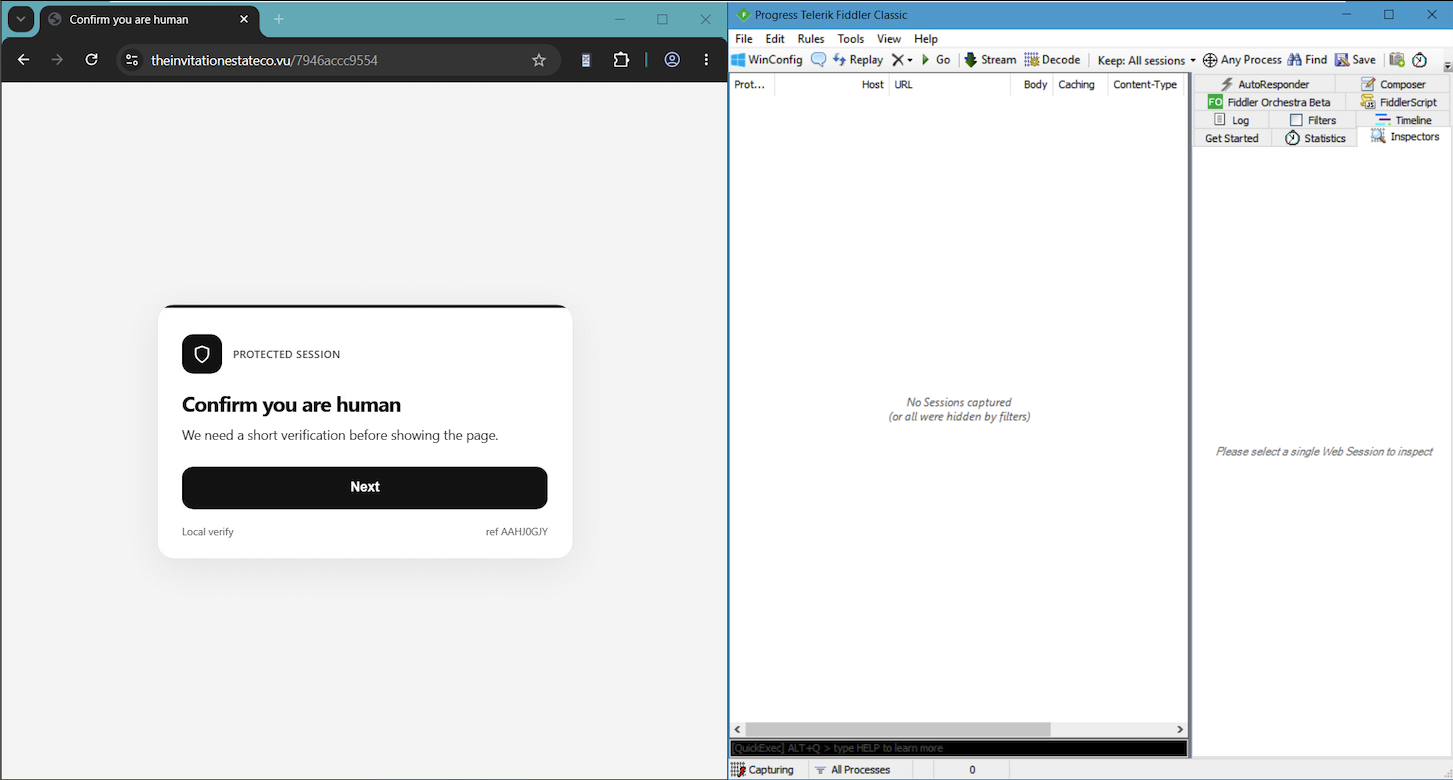The width and height of the screenshot is (1453, 780).
Task: Toggle the Capturing indicator in Fiddler status bar
Action: (x=763, y=770)
